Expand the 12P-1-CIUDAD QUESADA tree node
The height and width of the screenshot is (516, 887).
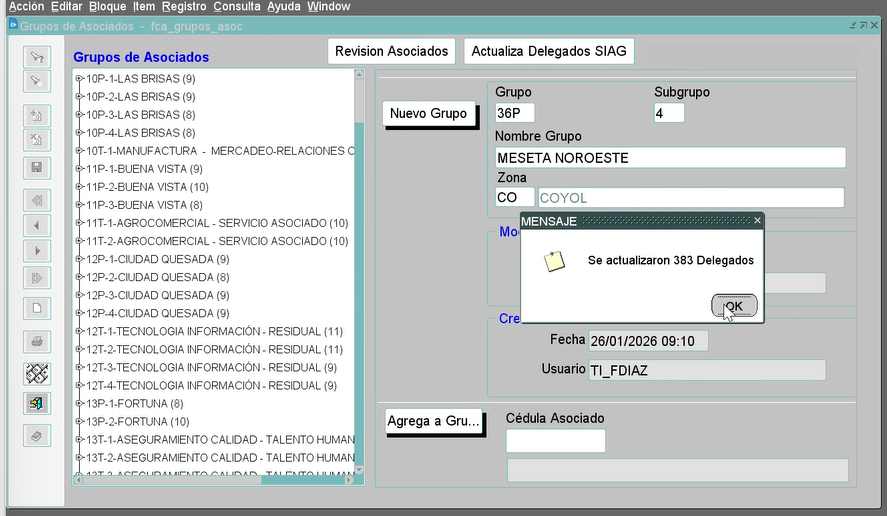[80, 259]
